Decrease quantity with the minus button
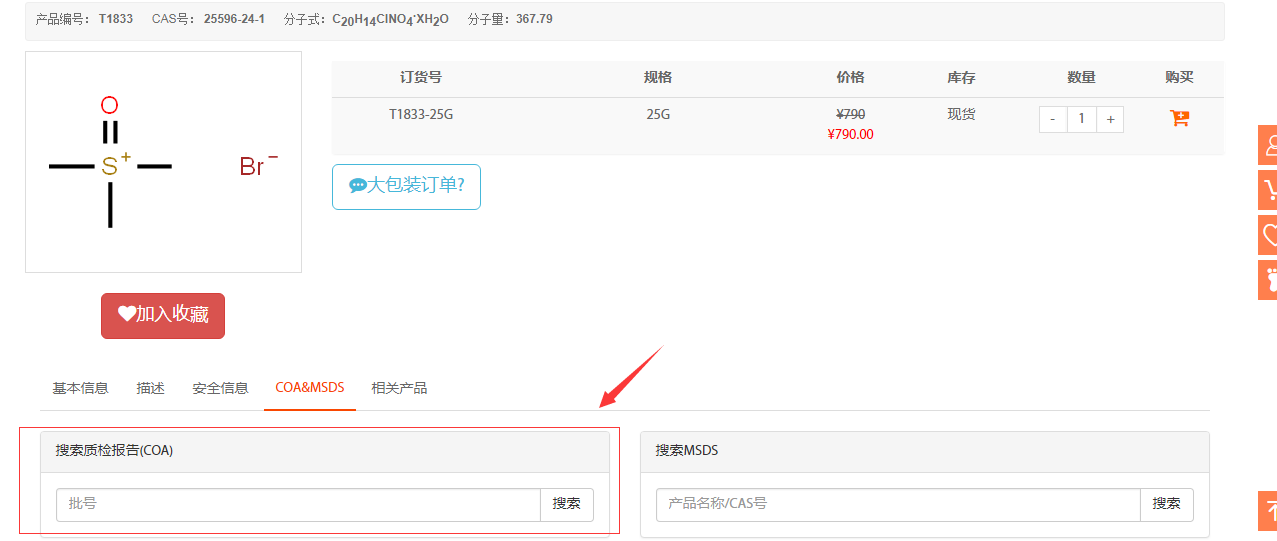The image size is (1277, 541). (1052, 120)
